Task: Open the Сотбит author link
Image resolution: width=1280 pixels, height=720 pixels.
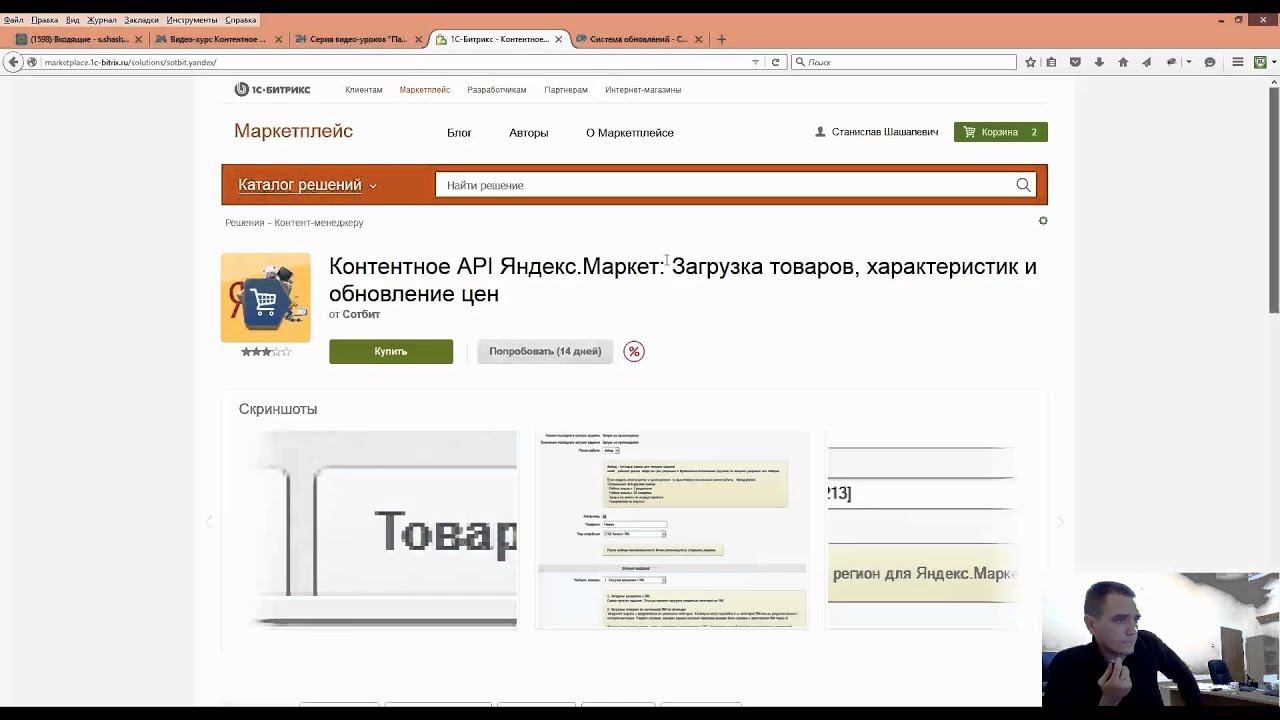Action: point(361,314)
